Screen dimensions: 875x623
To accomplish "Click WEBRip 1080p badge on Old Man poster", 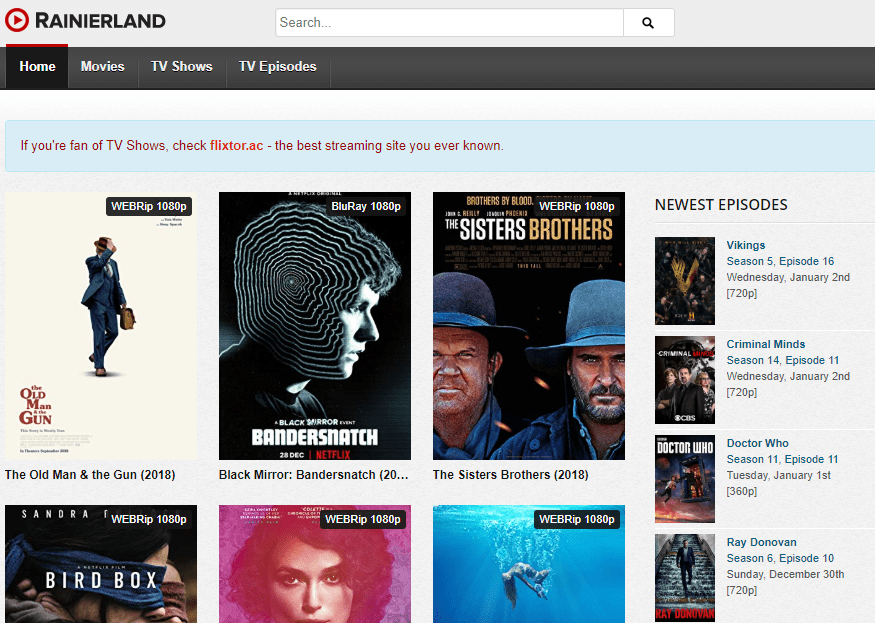I will point(149,206).
